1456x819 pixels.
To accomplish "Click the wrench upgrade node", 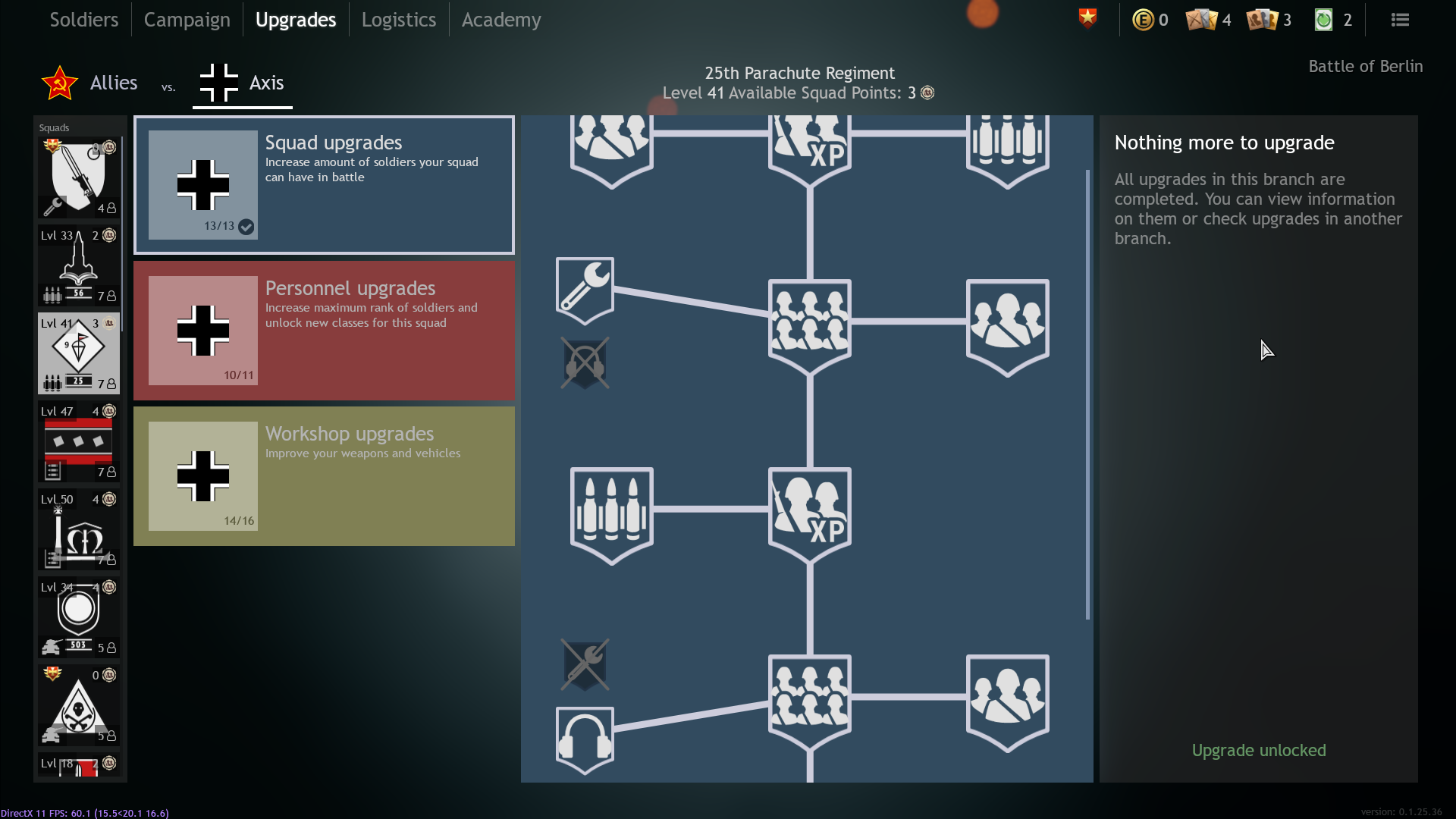I will [585, 289].
